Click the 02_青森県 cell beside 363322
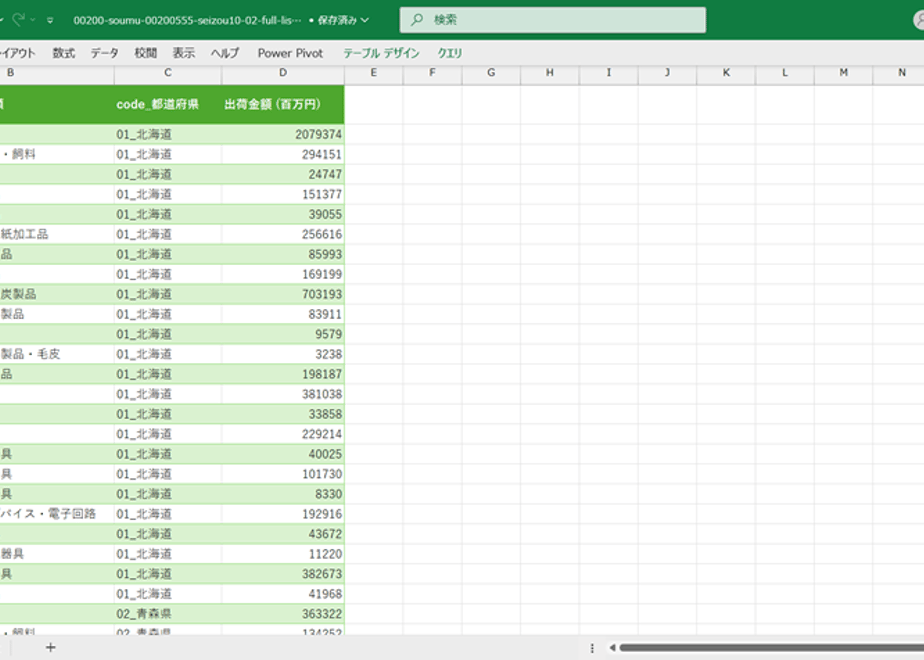The image size is (924, 660). tap(168, 614)
